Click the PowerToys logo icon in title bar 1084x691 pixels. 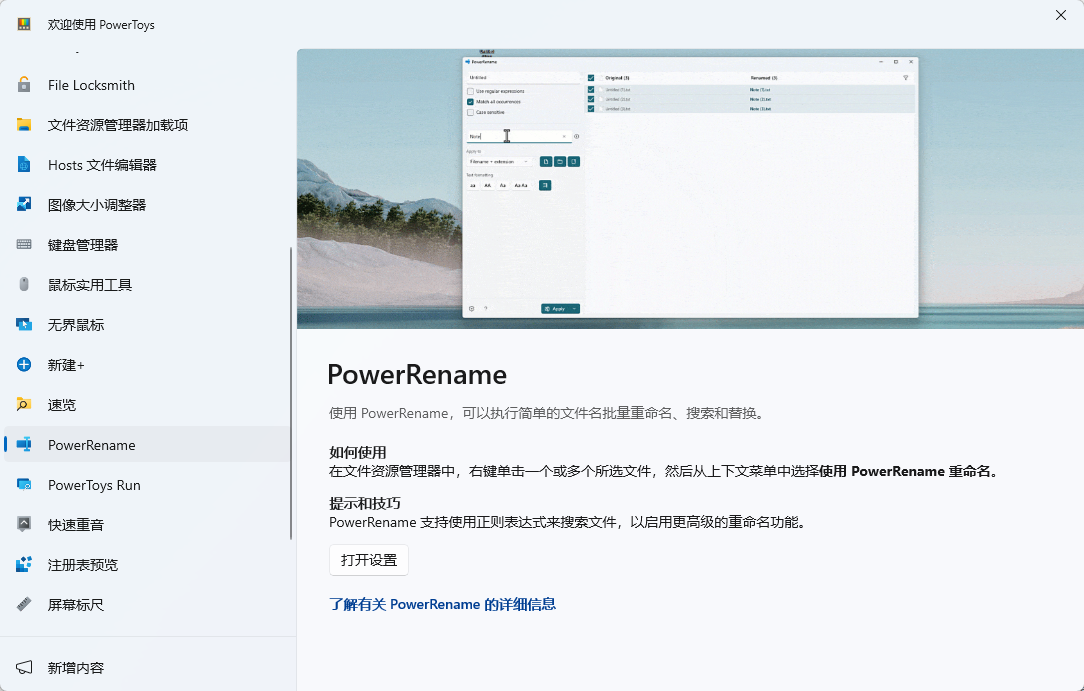tap(24, 24)
